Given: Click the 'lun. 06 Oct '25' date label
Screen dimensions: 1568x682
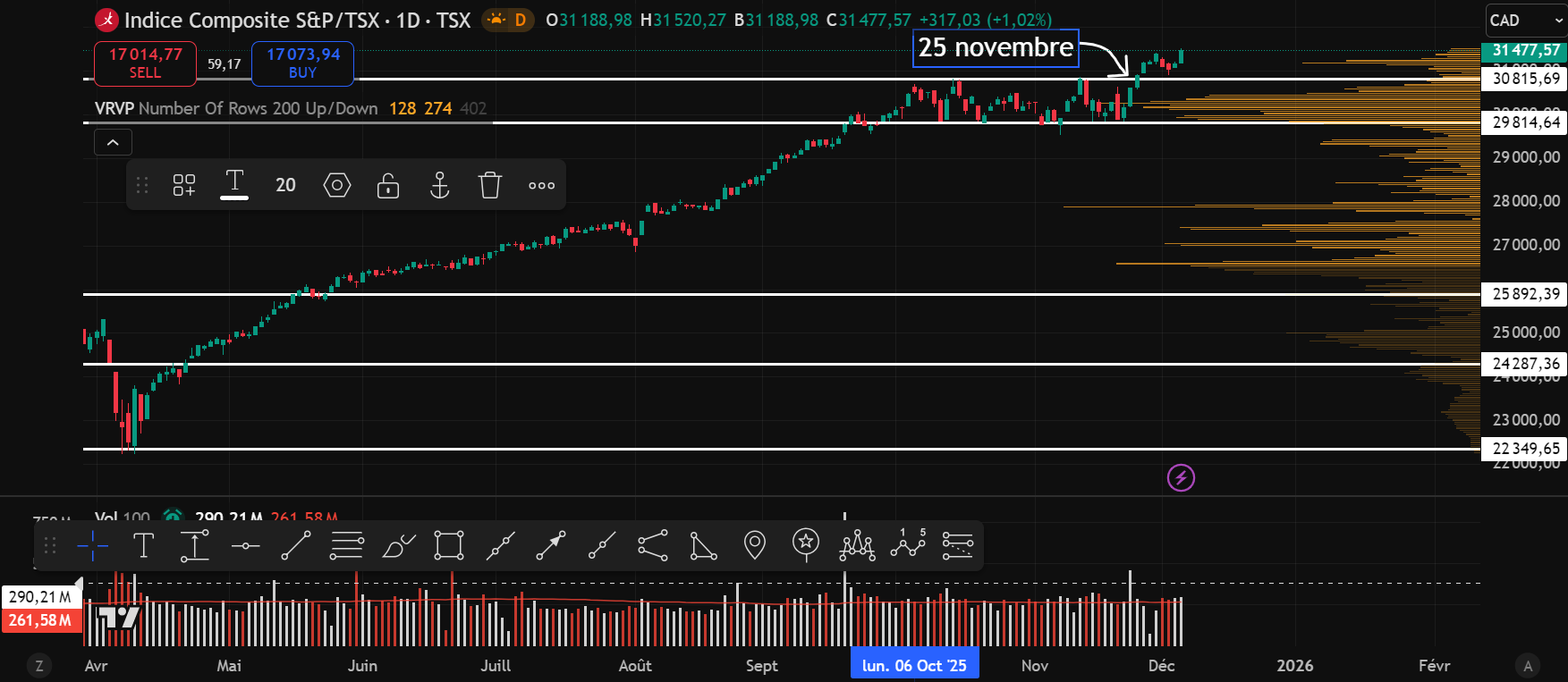Looking at the screenshot, I should pyautogui.click(x=914, y=666).
